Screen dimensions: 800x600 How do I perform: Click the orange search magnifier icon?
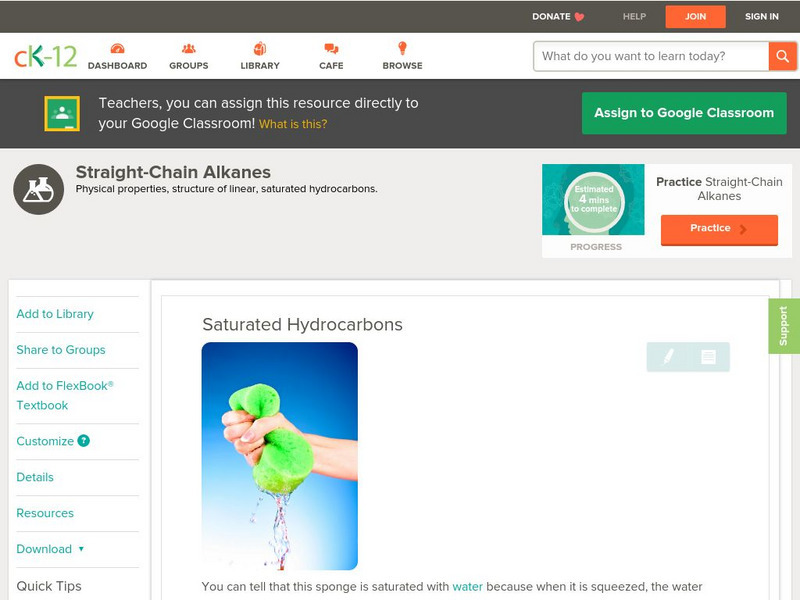coord(783,56)
